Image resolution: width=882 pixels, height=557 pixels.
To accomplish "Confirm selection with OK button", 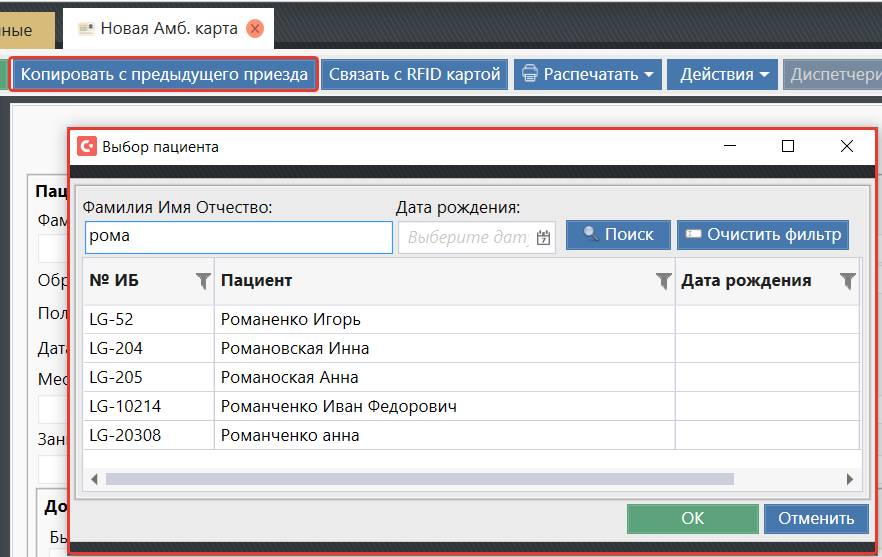I will coord(692,518).
